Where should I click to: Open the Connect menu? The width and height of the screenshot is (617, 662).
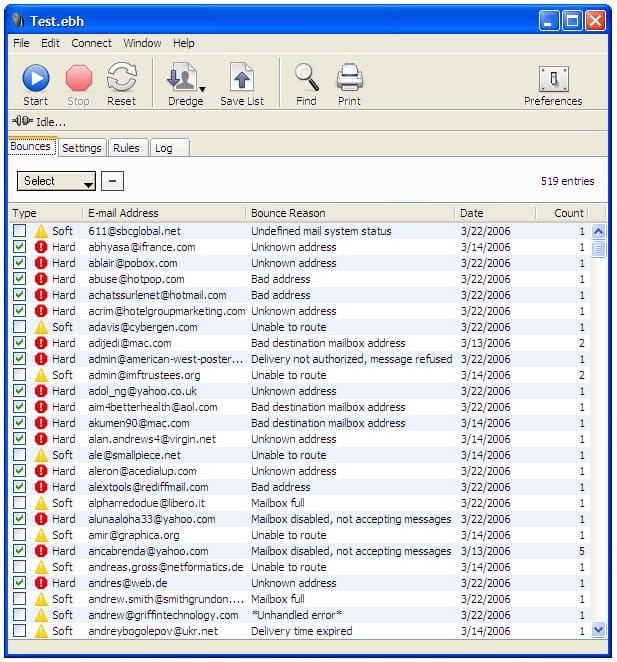(91, 43)
